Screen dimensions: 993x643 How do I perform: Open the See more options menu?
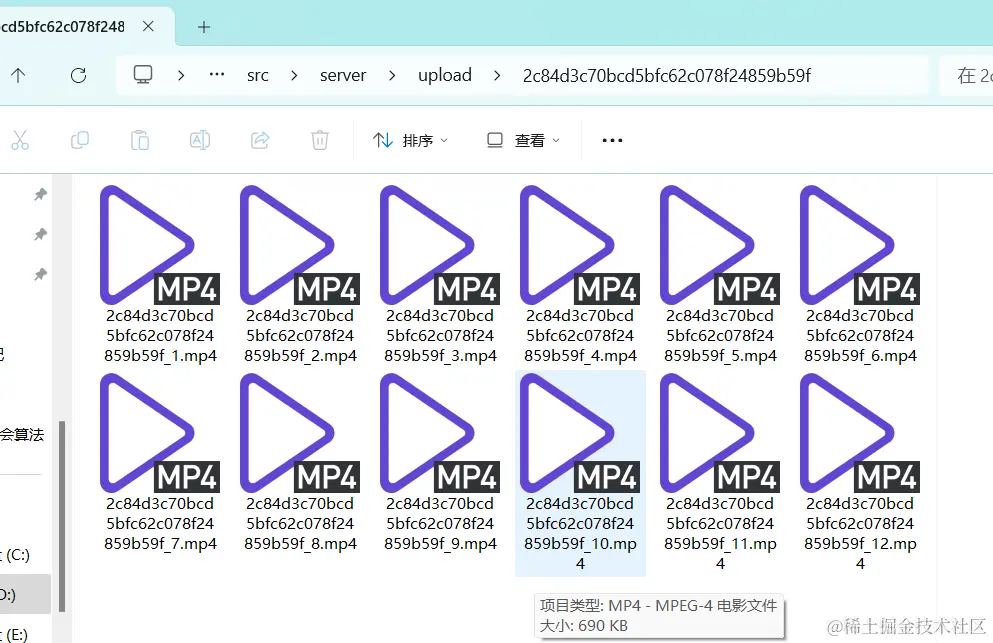pos(612,140)
